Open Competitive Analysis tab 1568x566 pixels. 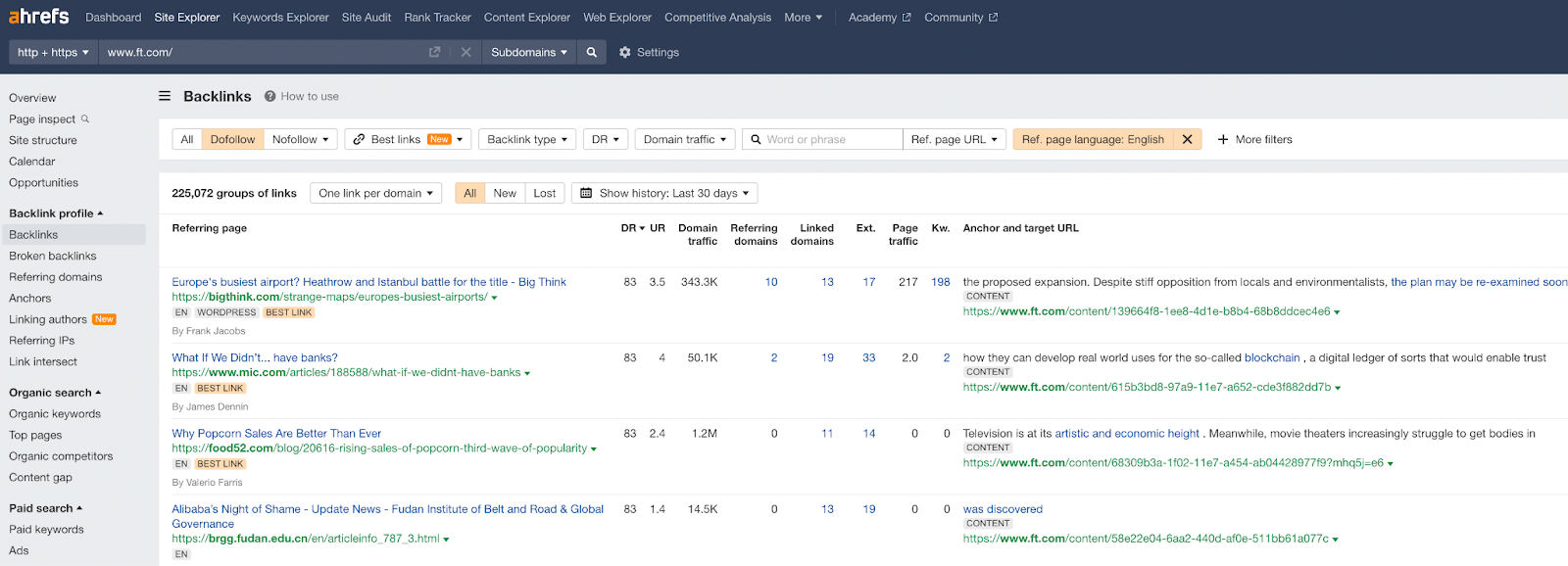(717, 18)
